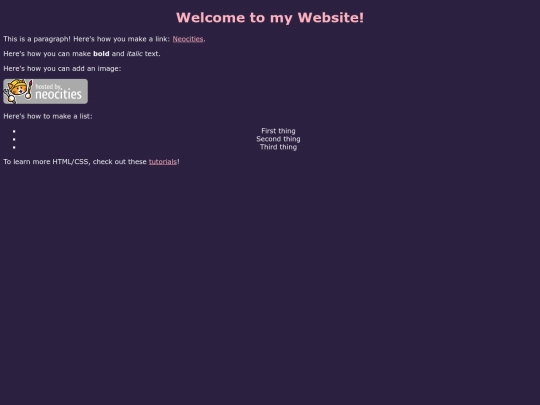Click the "Second thing" list item
This screenshot has height=405, width=540.
[278, 139]
